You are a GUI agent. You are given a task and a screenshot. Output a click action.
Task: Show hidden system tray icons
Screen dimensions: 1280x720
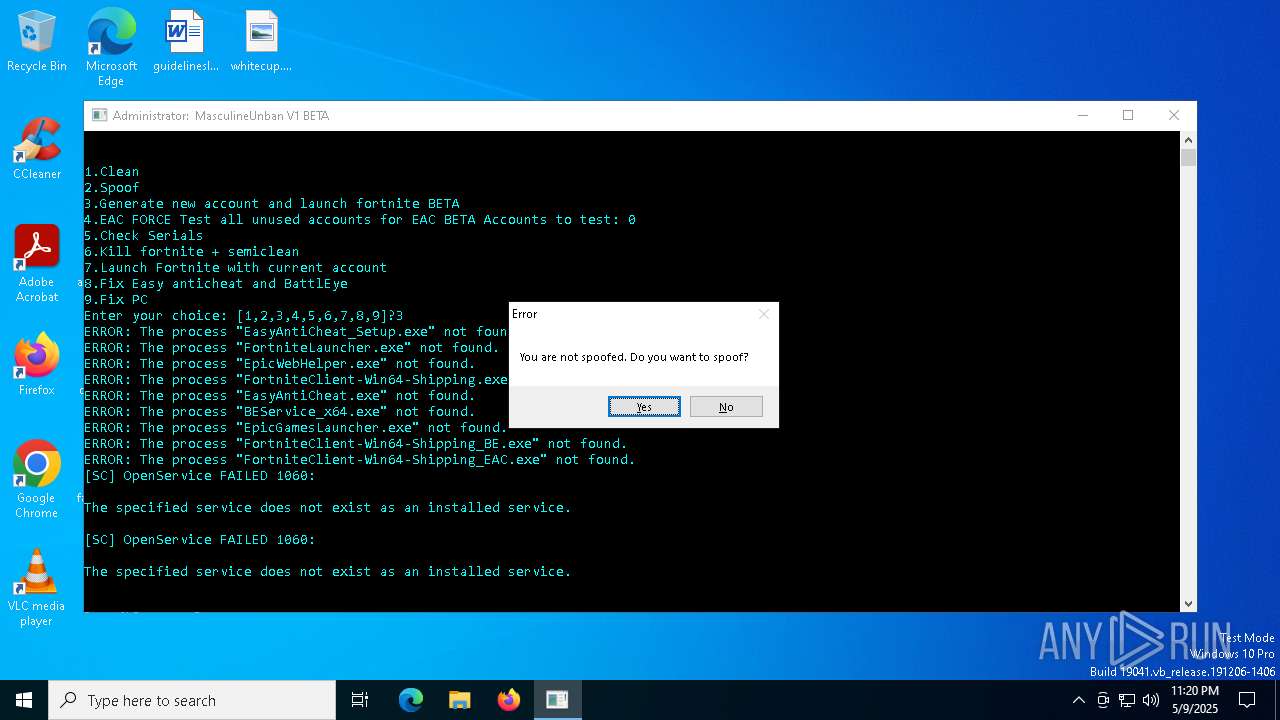point(1078,700)
